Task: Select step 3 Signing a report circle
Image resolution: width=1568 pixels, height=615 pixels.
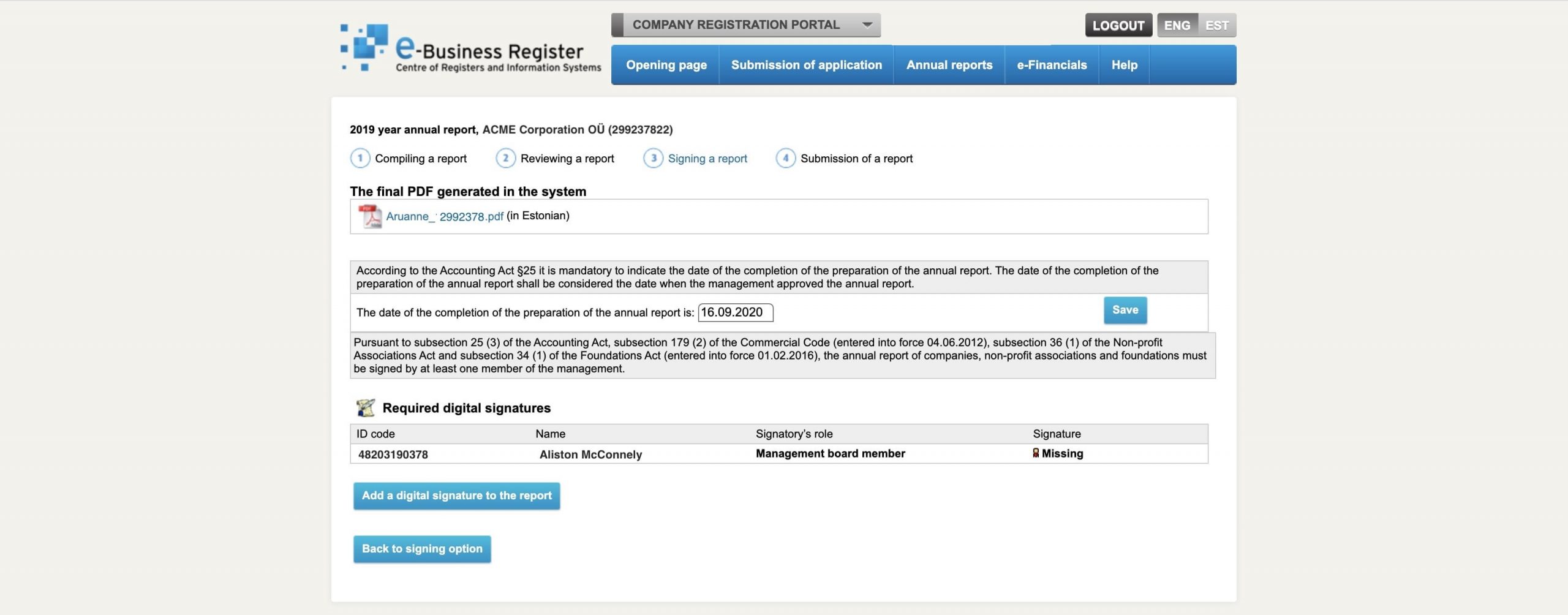Action: click(654, 158)
